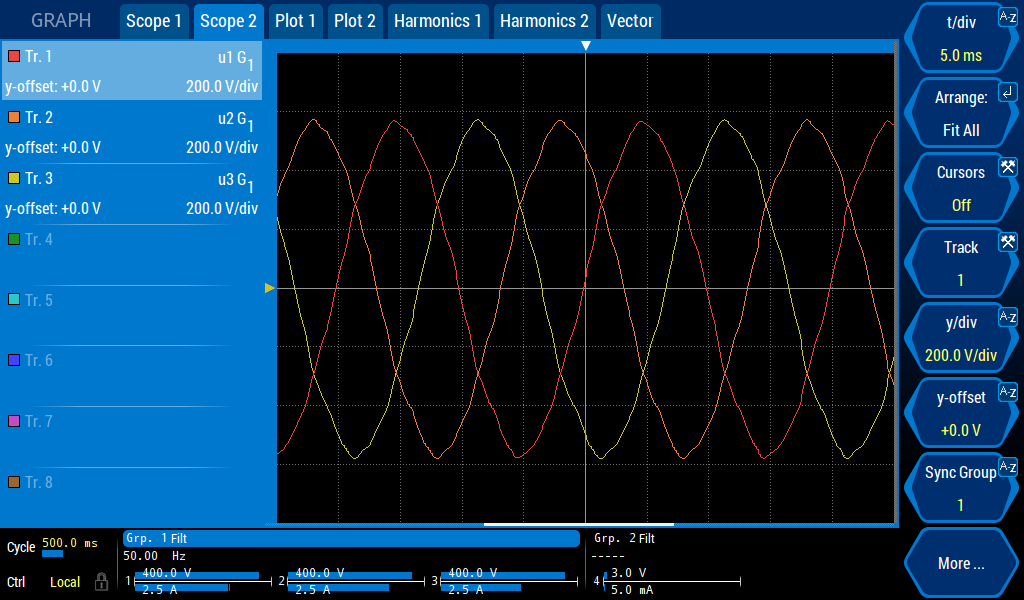Click the A-Z icon on y-offset button
This screenshot has width=1024, height=600.
tap(1007, 391)
